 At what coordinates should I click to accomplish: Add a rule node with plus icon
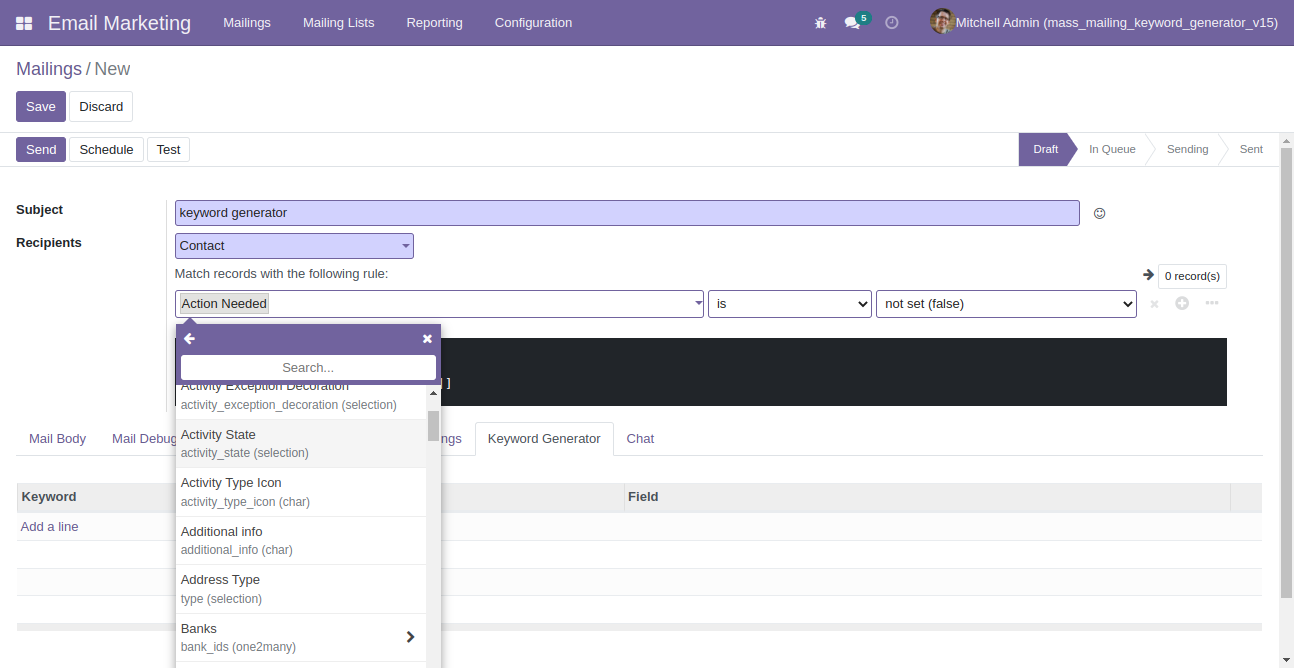[1182, 303]
